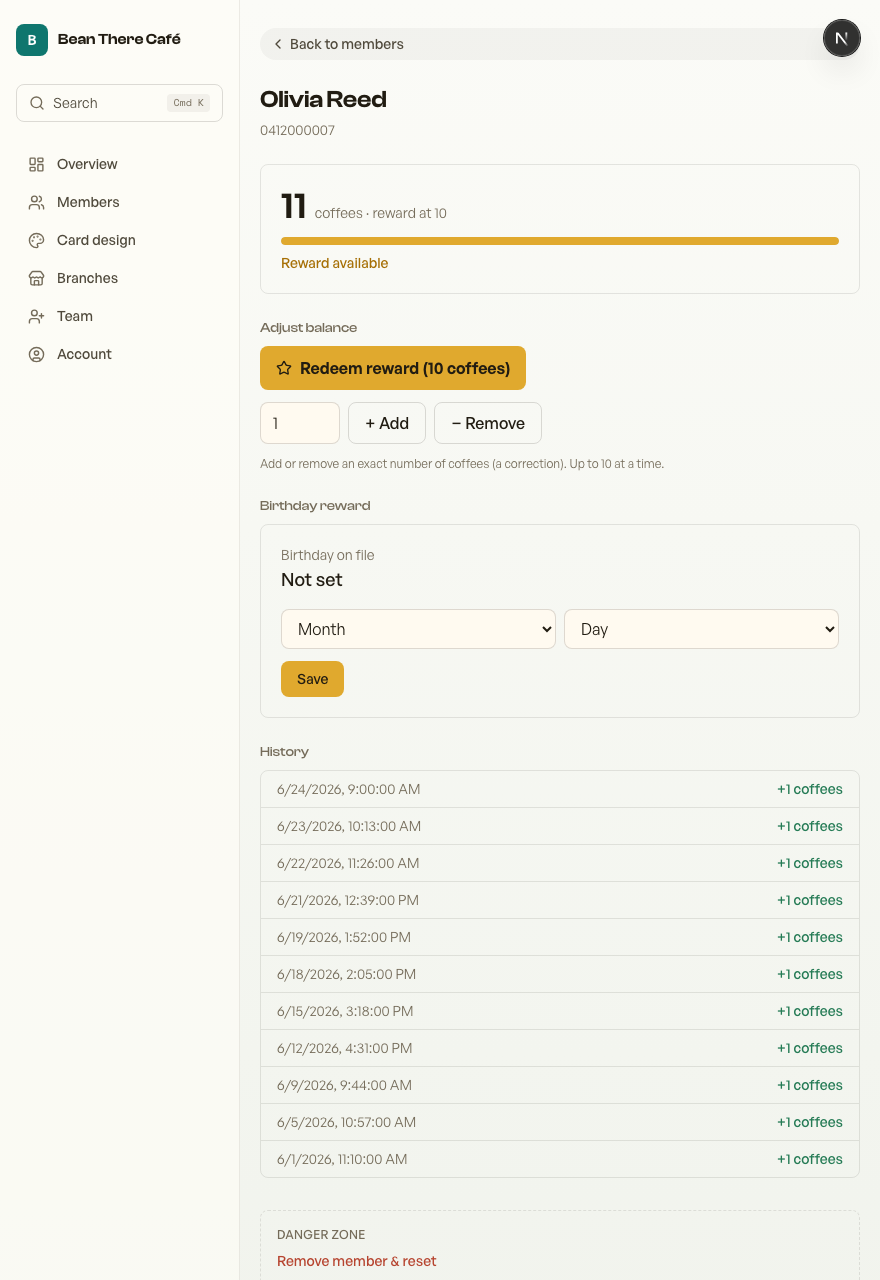Navigate to Branches
Image resolution: width=880 pixels, height=1280 pixels.
tap(119, 278)
